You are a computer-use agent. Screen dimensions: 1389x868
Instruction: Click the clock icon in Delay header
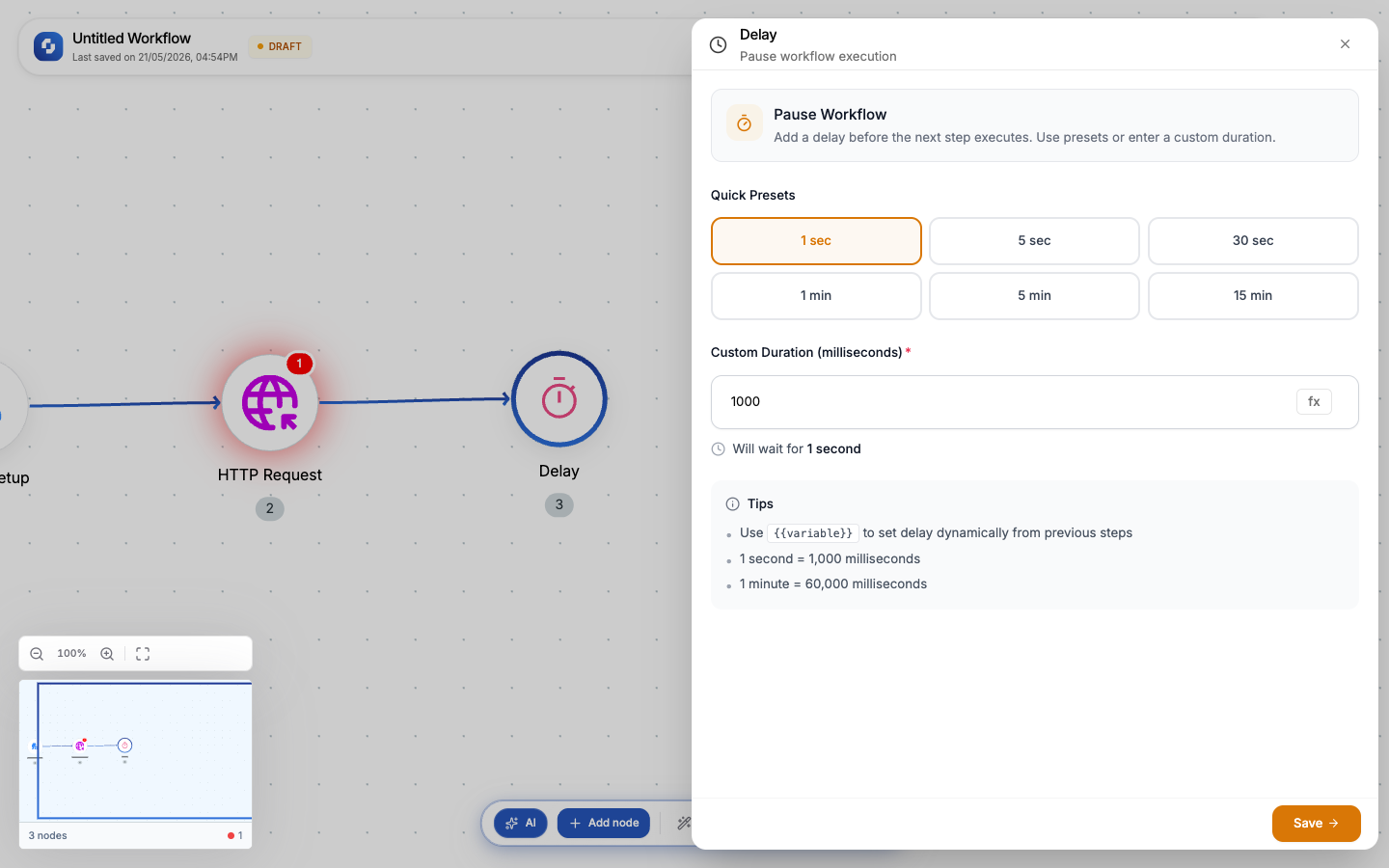coord(718,44)
